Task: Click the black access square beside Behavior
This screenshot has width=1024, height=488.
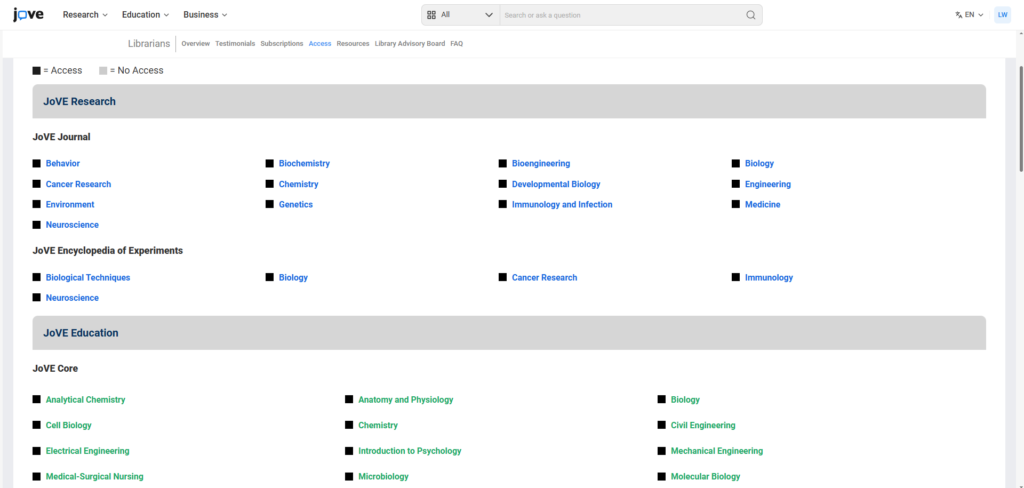Action: click(x=37, y=163)
